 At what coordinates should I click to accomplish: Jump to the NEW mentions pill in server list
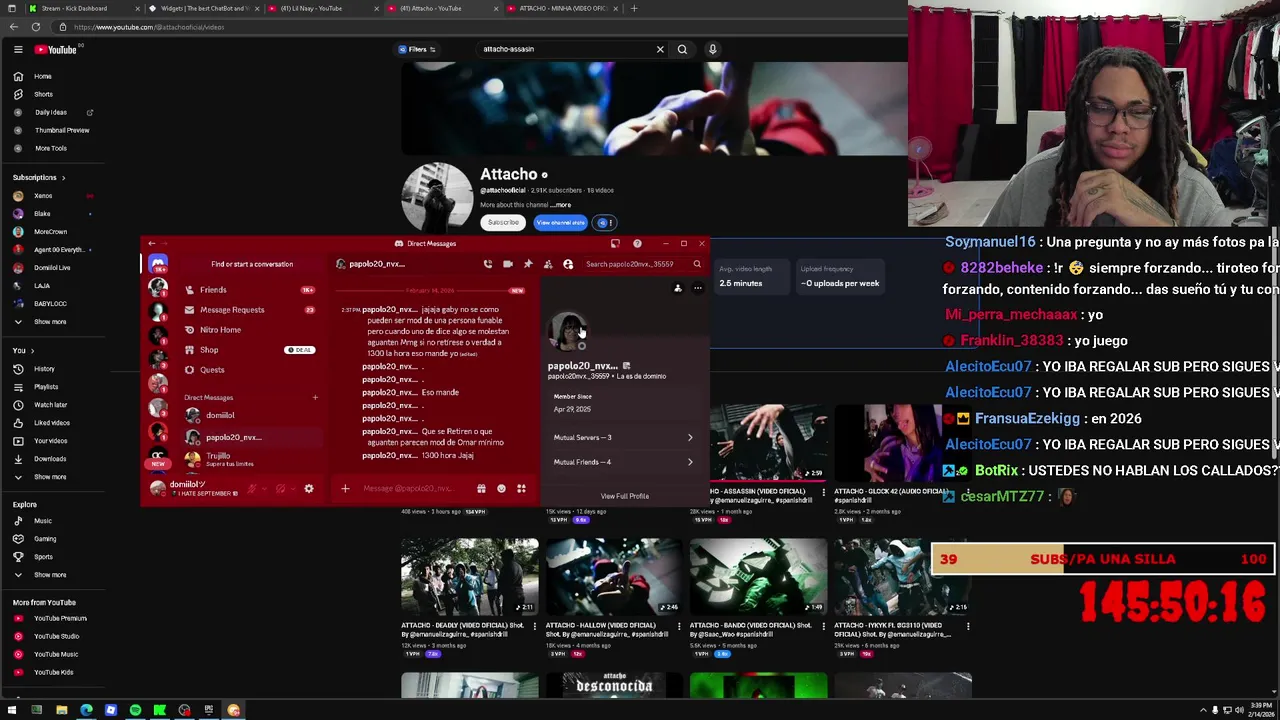pos(158,464)
